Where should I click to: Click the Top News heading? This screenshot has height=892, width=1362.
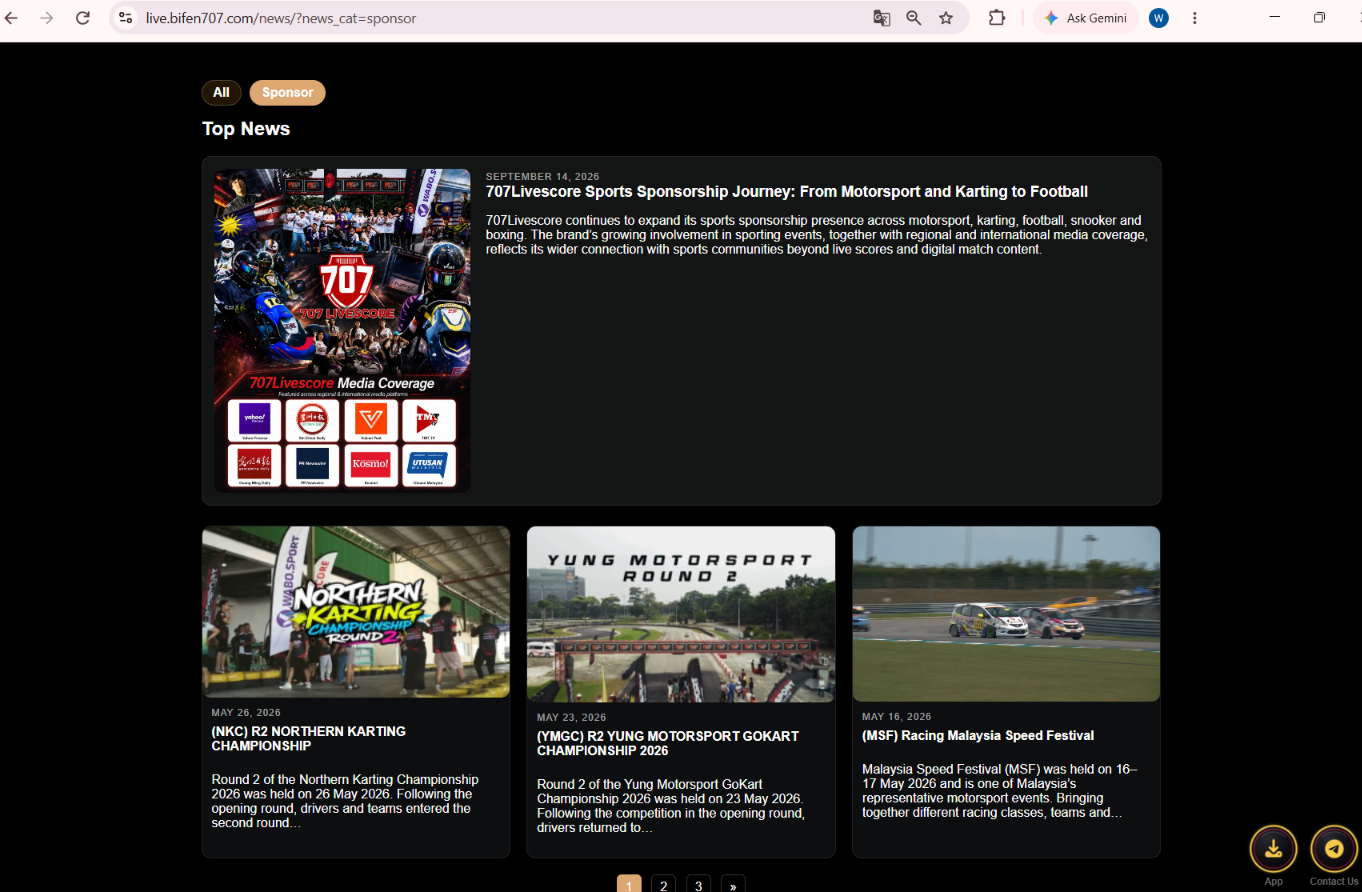coord(246,129)
